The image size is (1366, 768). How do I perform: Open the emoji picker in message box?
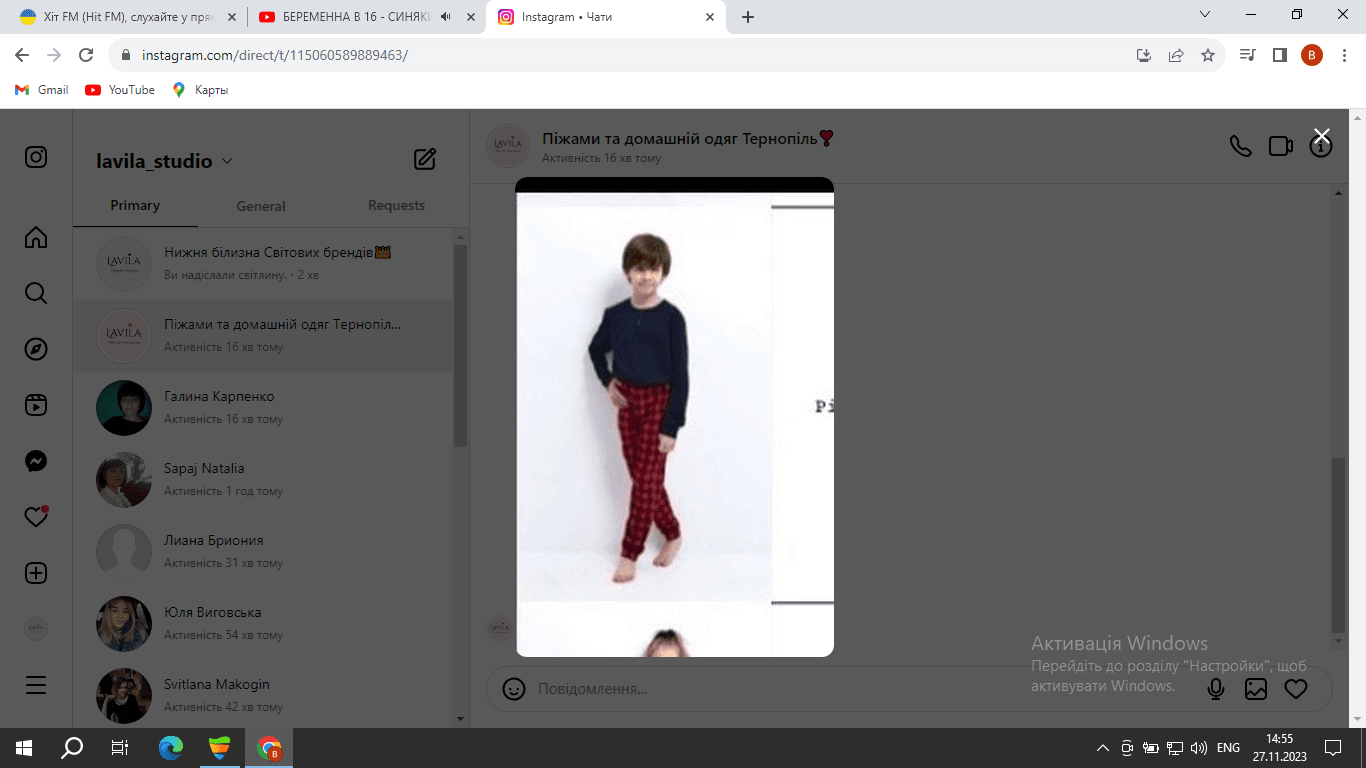point(514,689)
